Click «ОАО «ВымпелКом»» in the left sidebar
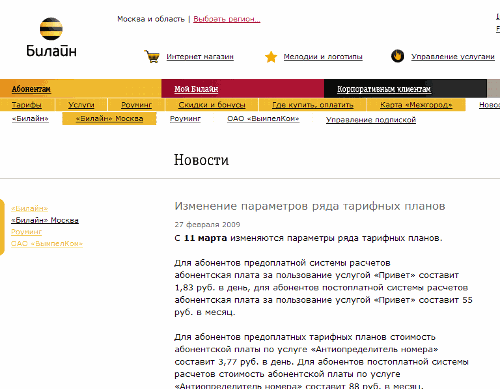 coord(47,244)
